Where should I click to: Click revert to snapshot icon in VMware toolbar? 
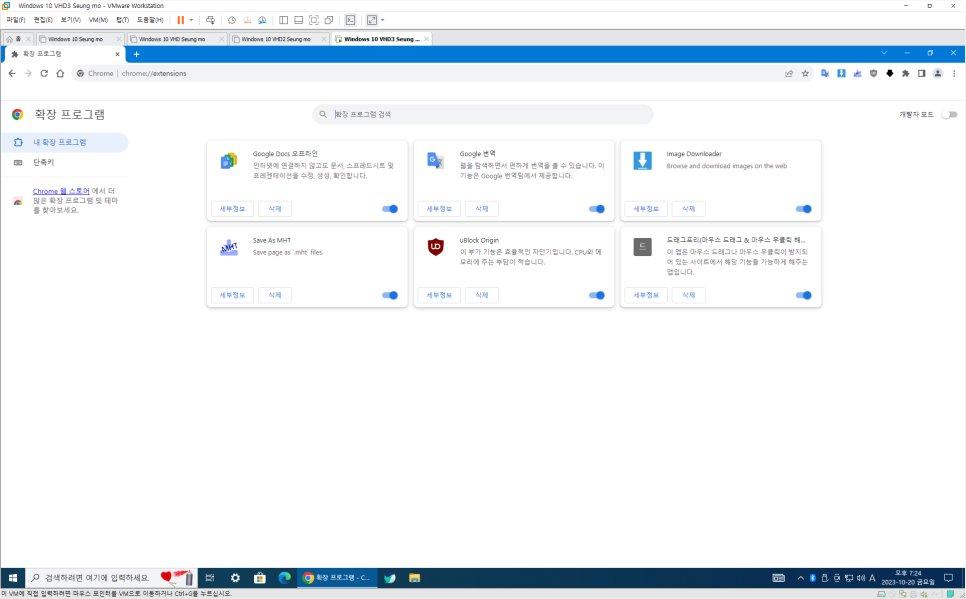247,20
